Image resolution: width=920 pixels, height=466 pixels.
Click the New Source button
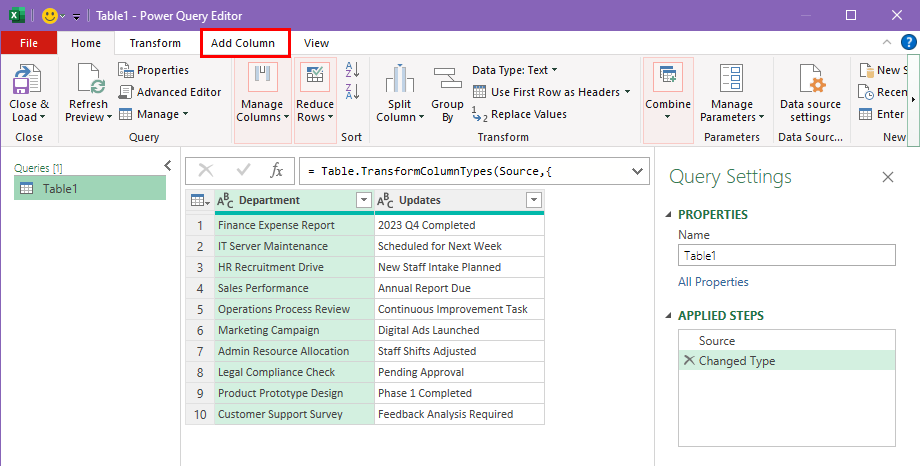(881, 70)
